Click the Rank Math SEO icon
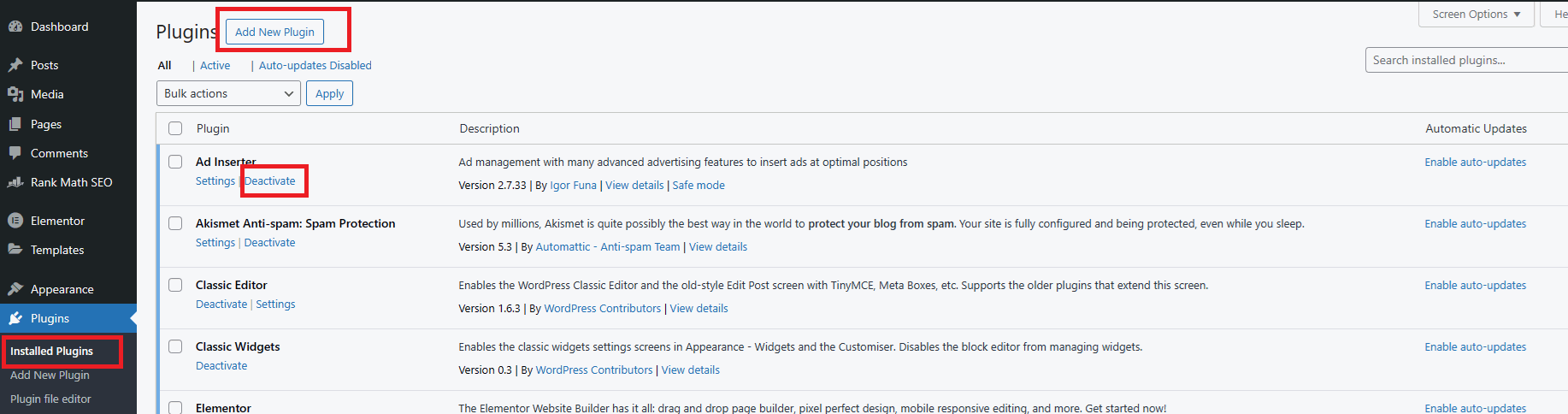 tap(15, 182)
